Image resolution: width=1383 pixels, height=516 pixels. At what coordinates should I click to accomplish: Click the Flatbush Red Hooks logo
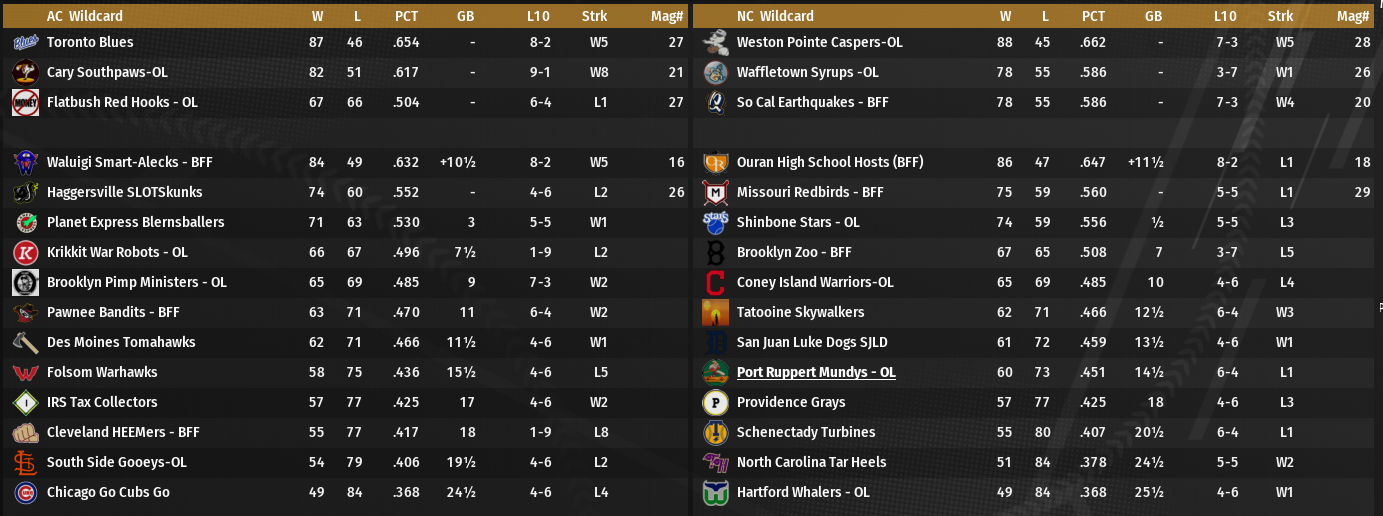(25, 102)
